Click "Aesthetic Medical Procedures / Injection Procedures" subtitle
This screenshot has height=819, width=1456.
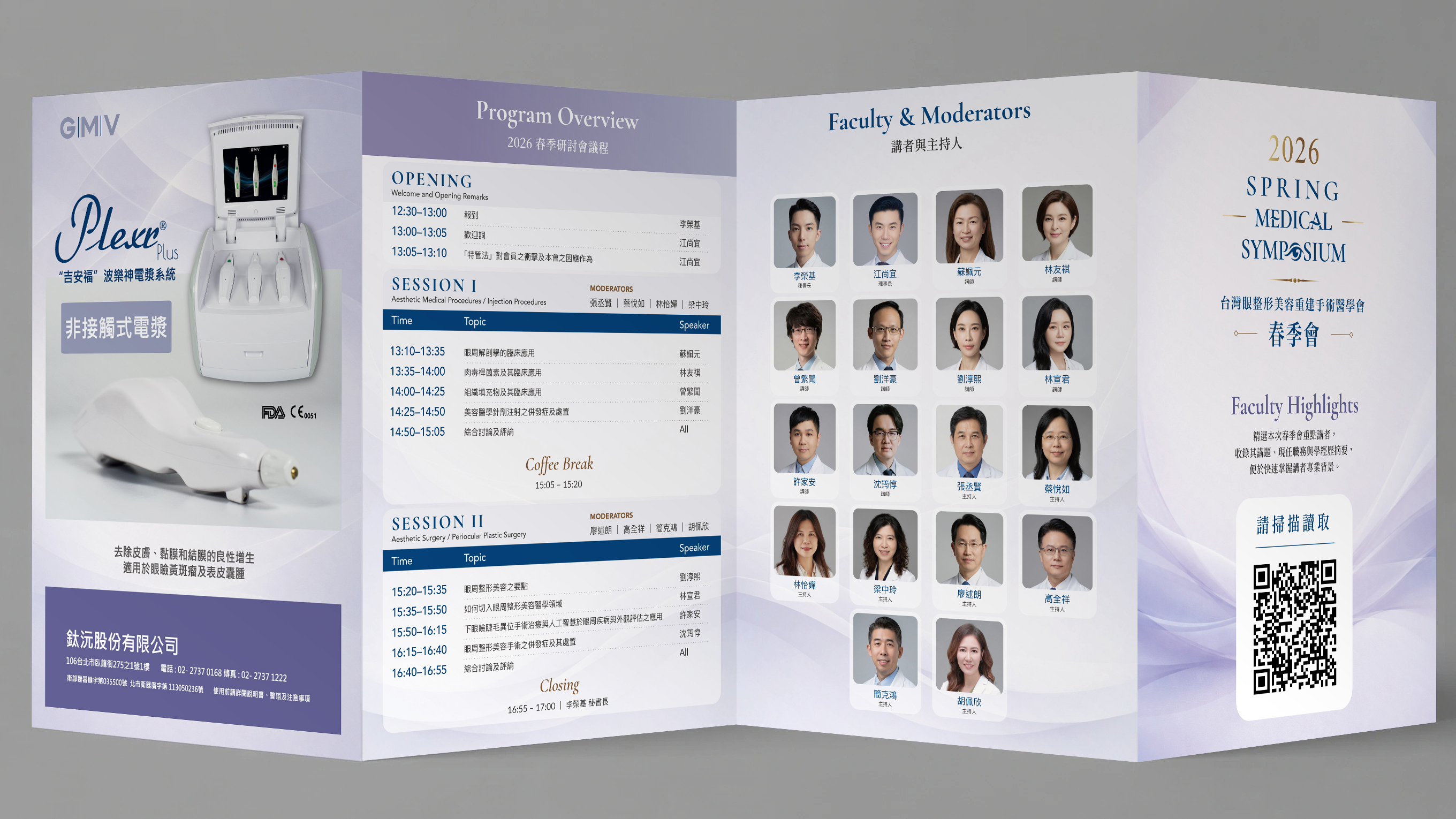point(468,301)
